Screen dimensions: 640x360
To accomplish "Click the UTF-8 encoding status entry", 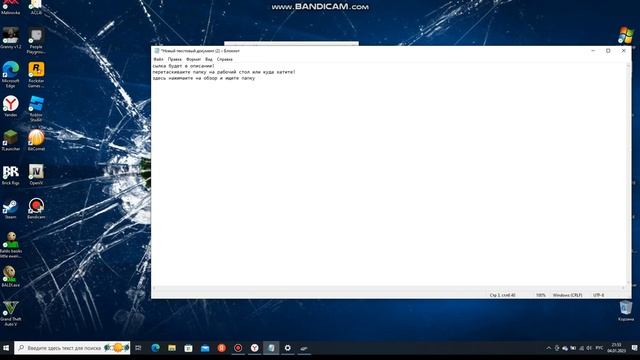I will click(598, 295).
